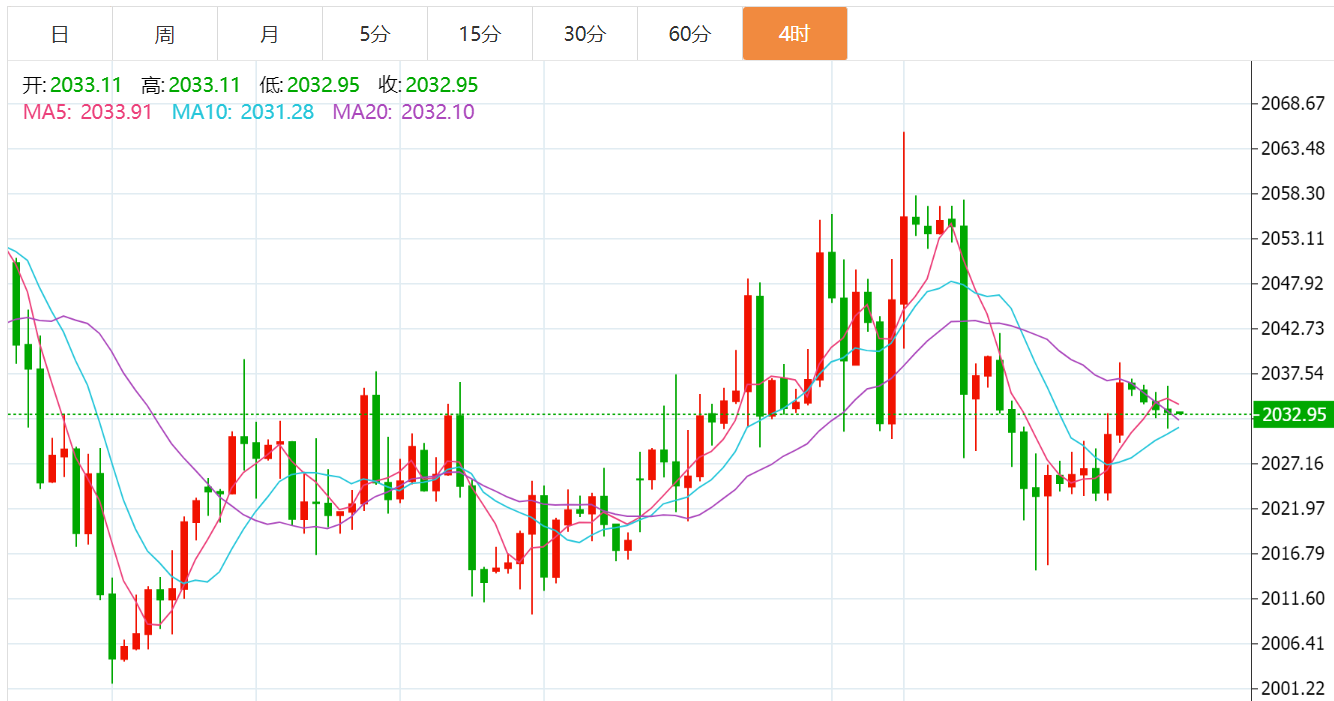Click the 开 (open) price value 2033.11
The image size is (1334, 701).
click(86, 85)
